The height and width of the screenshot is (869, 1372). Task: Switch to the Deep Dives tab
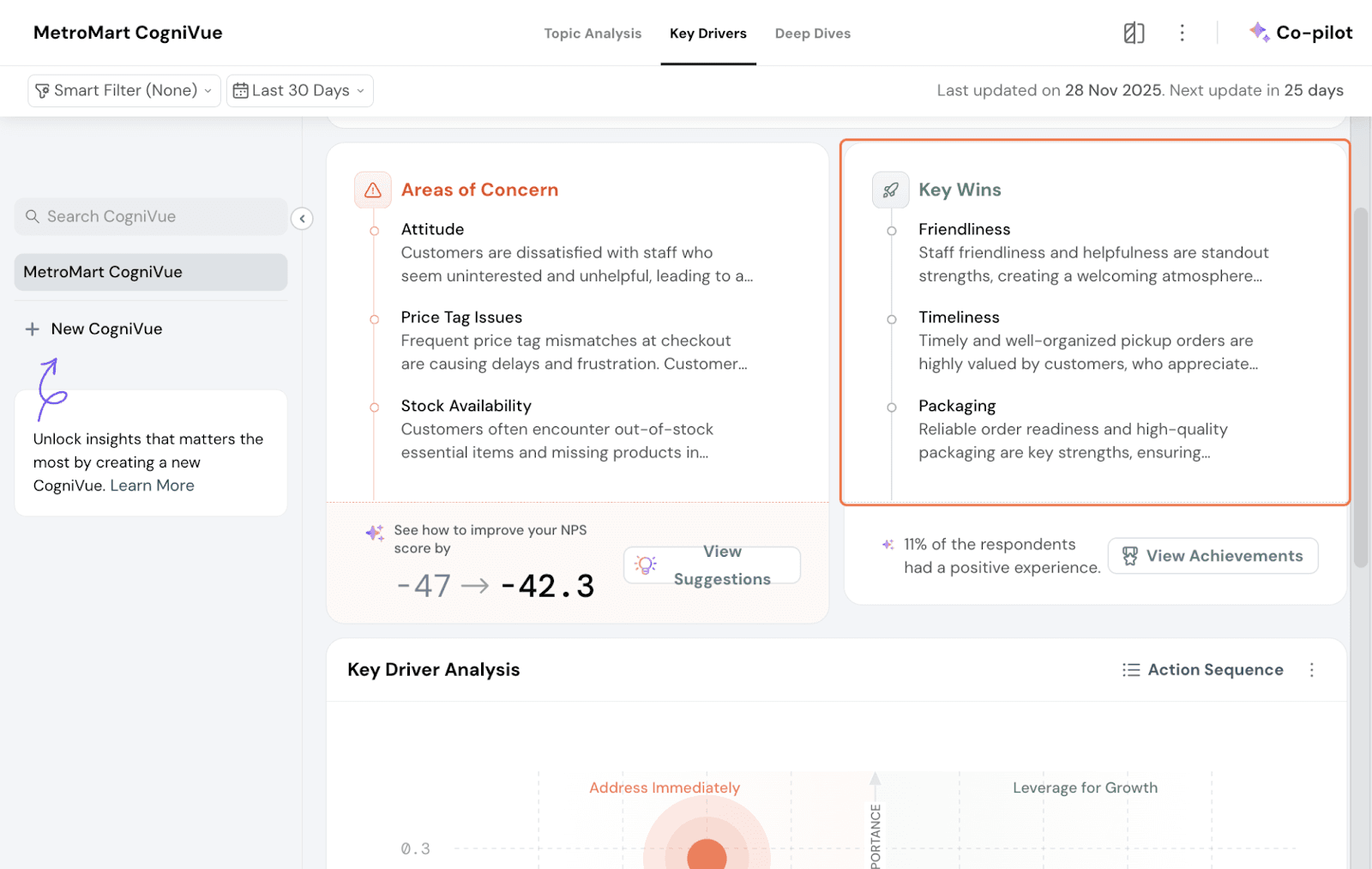[x=812, y=33]
